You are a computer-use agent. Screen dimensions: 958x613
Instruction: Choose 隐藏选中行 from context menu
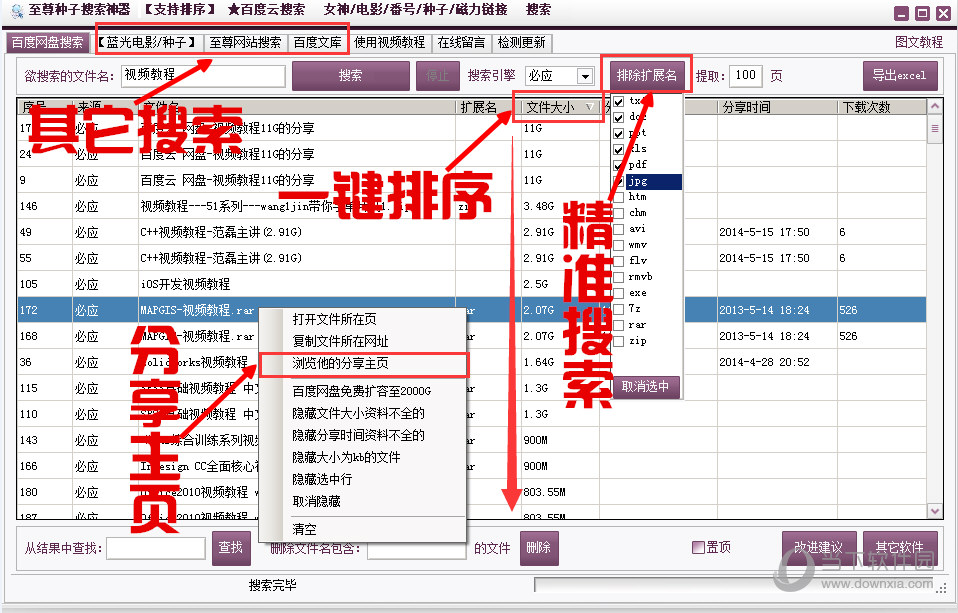coord(322,479)
